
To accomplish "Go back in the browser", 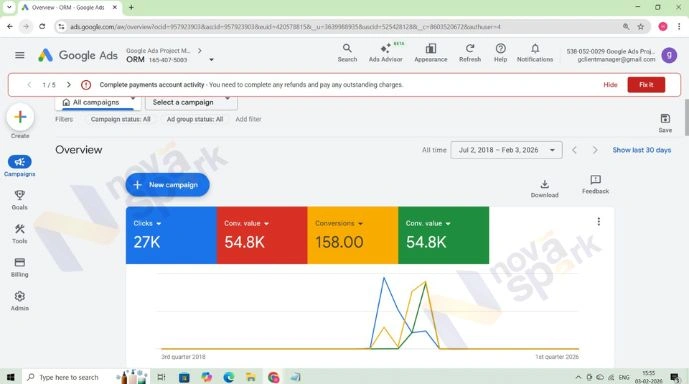I will pos(10,27).
